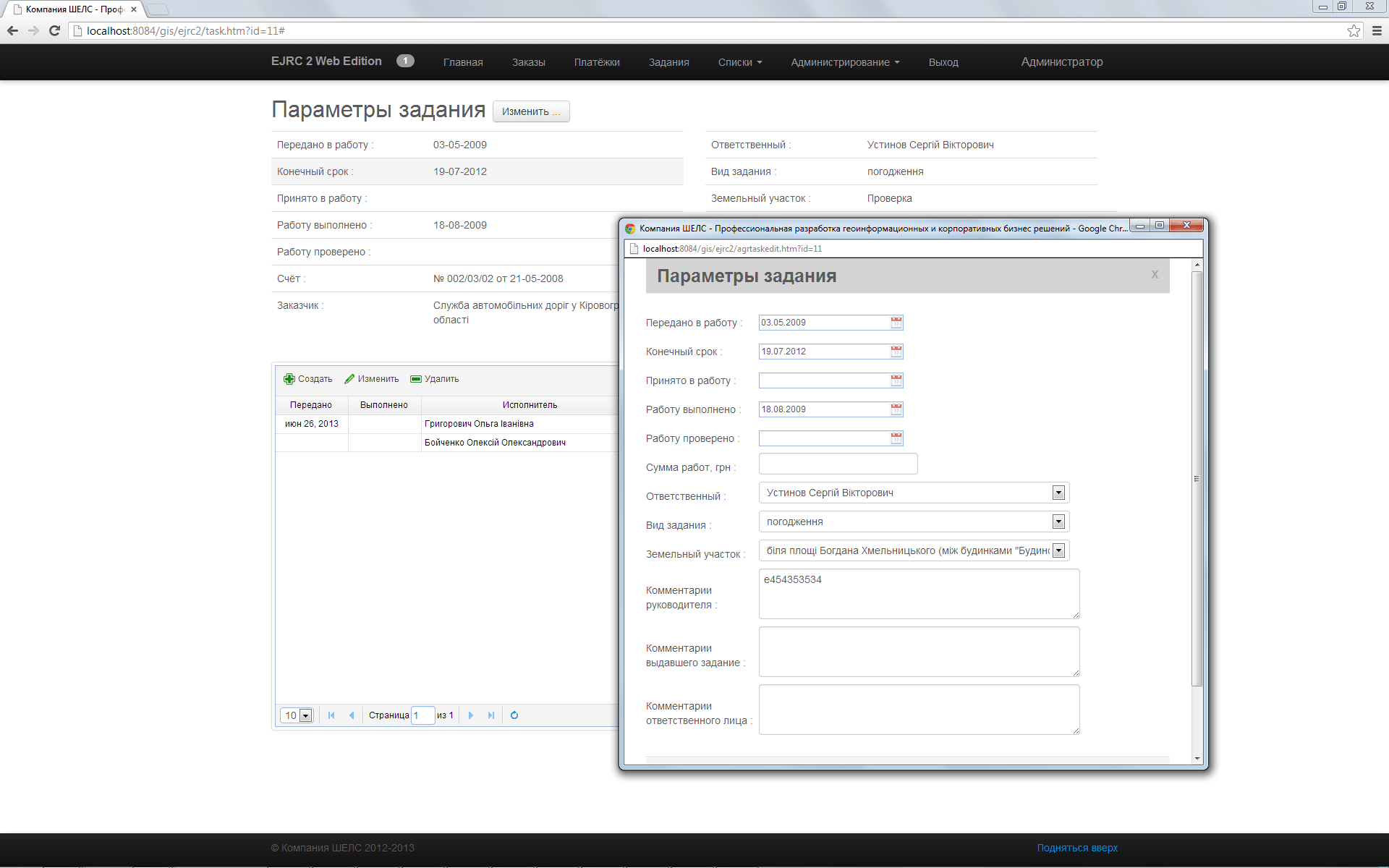Click the grid refresh icon
1389x868 pixels.
point(514,715)
